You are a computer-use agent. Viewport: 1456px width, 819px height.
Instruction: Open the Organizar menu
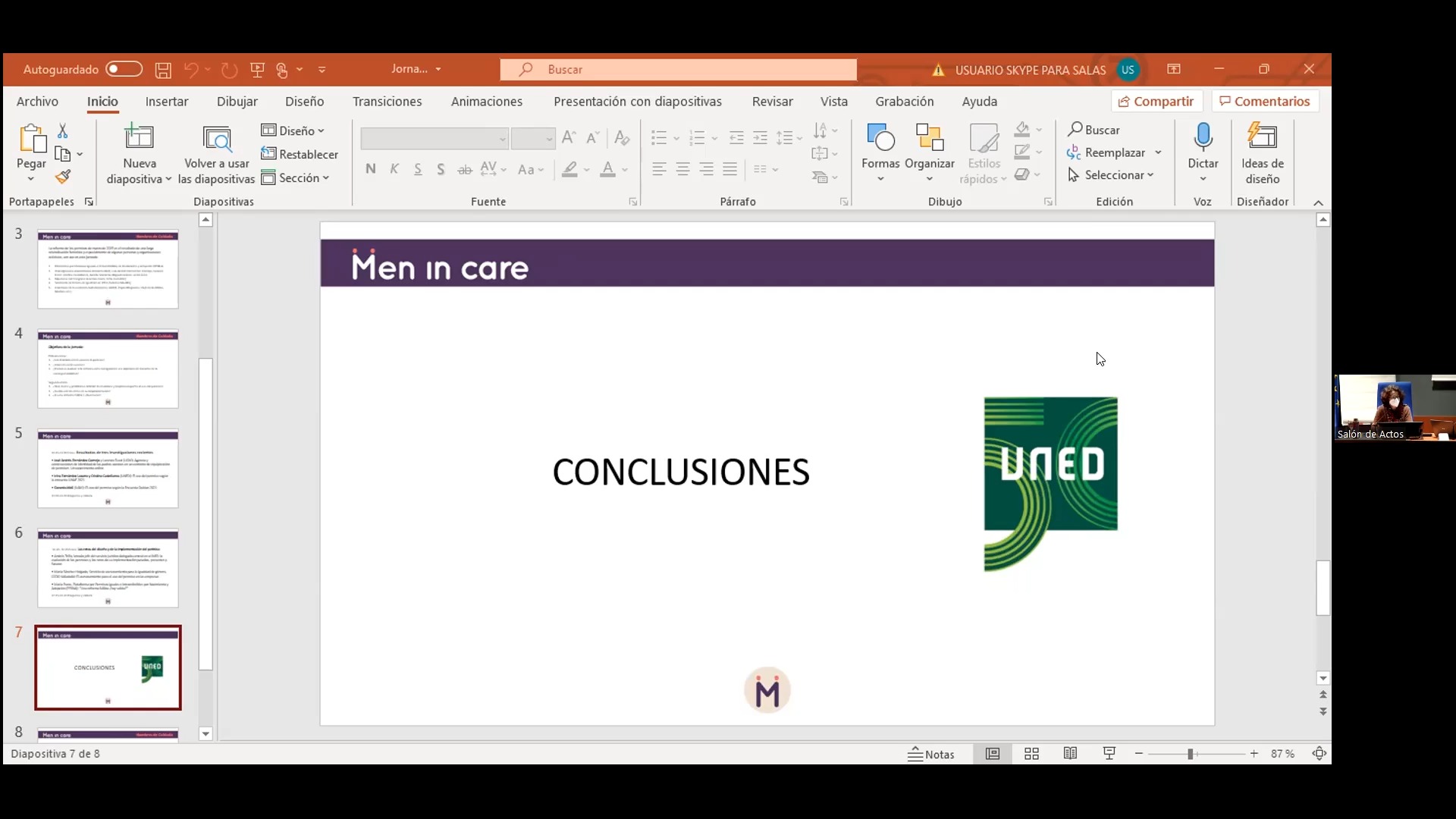tap(930, 152)
